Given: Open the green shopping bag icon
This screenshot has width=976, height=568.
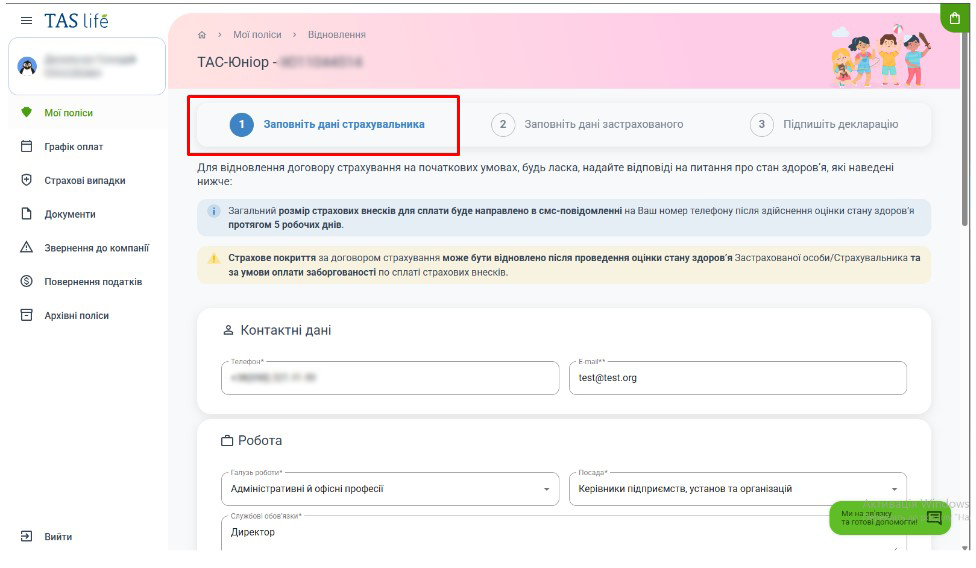Looking at the screenshot, I should [954, 19].
